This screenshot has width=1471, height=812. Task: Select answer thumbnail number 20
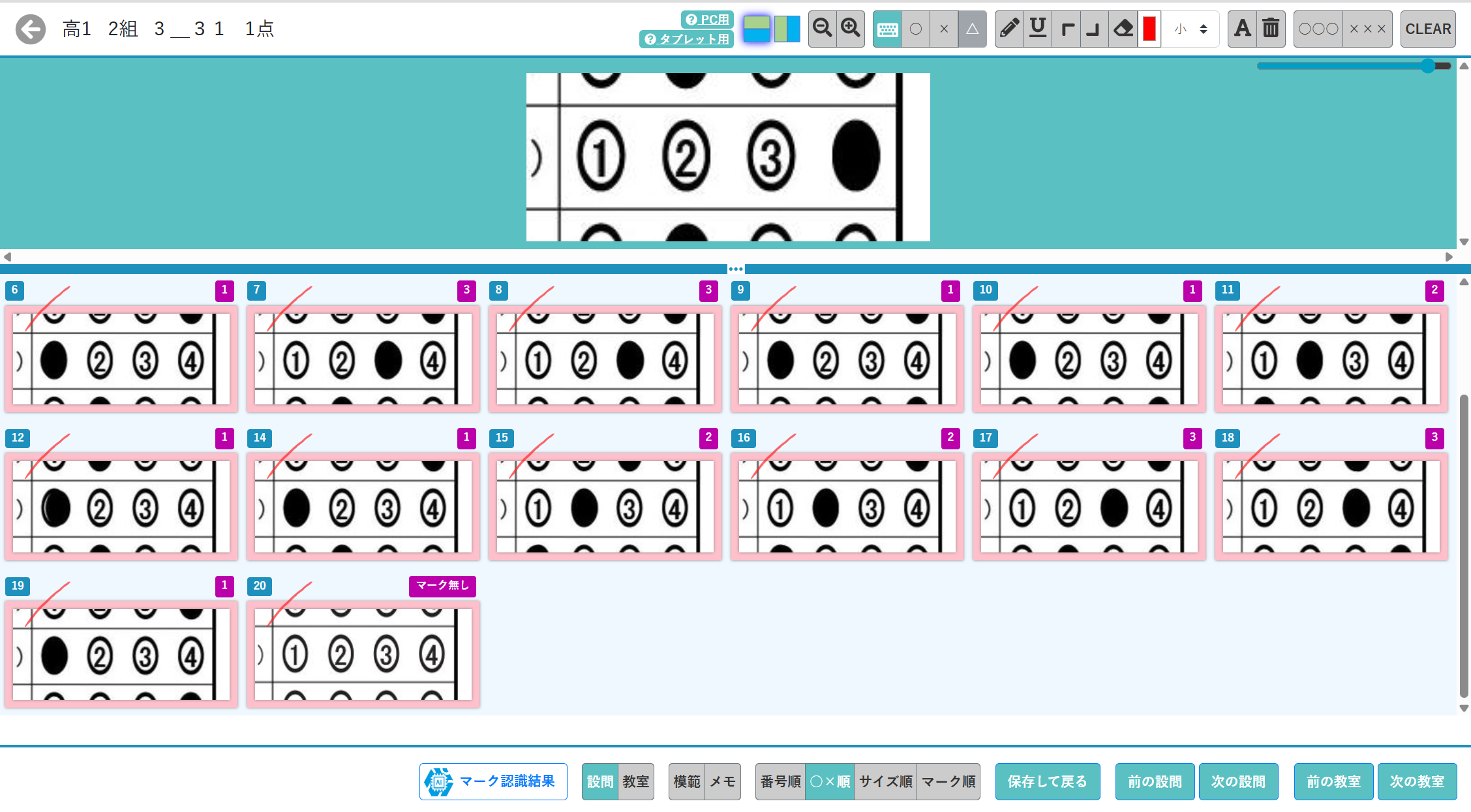[363, 654]
